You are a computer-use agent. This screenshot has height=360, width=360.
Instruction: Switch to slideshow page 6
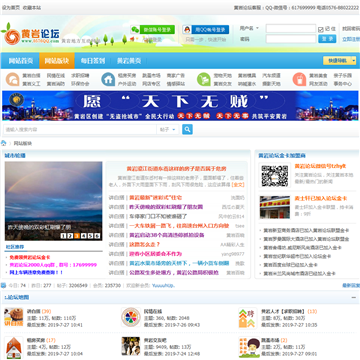coord(97,236)
